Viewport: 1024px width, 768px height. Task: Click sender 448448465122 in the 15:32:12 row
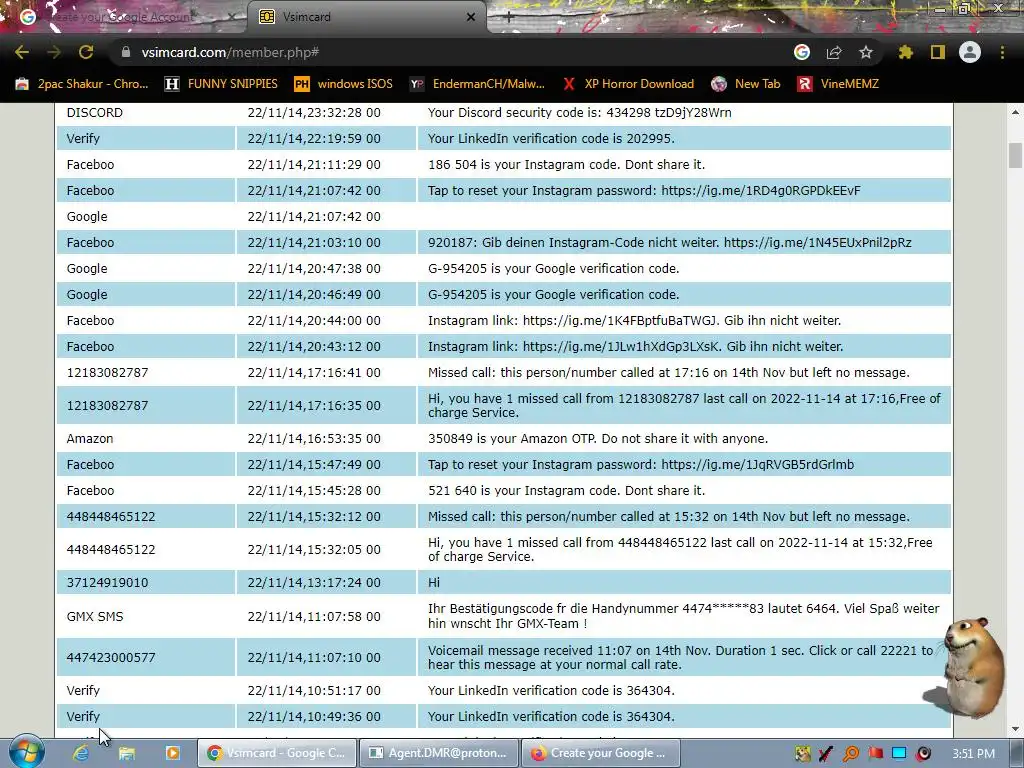[x=111, y=517]
